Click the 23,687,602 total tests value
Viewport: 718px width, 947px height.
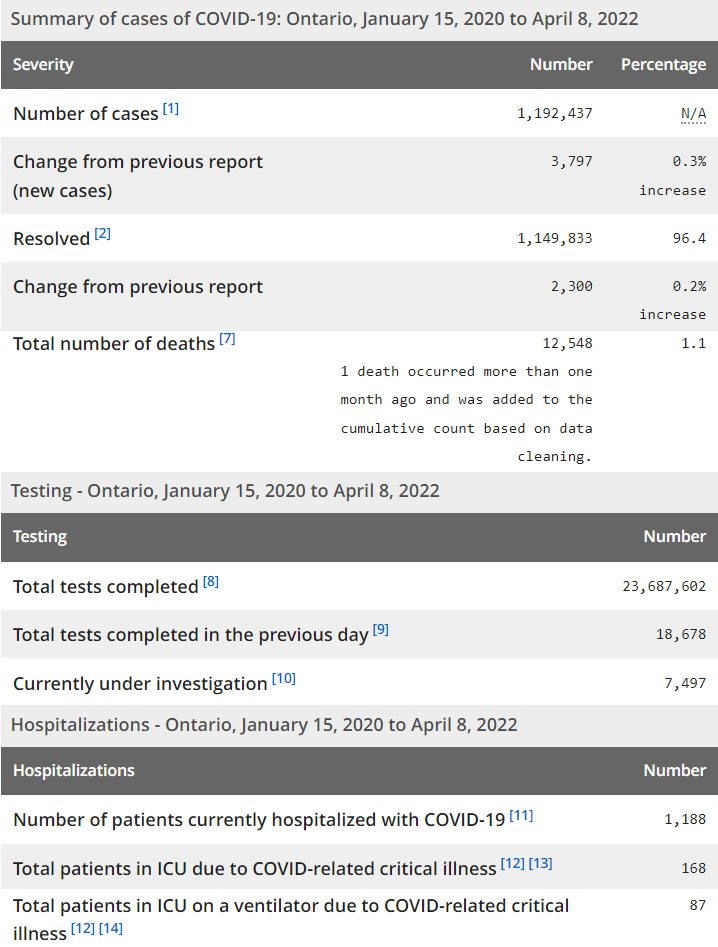pyautogui.click(x=663, y=586)
